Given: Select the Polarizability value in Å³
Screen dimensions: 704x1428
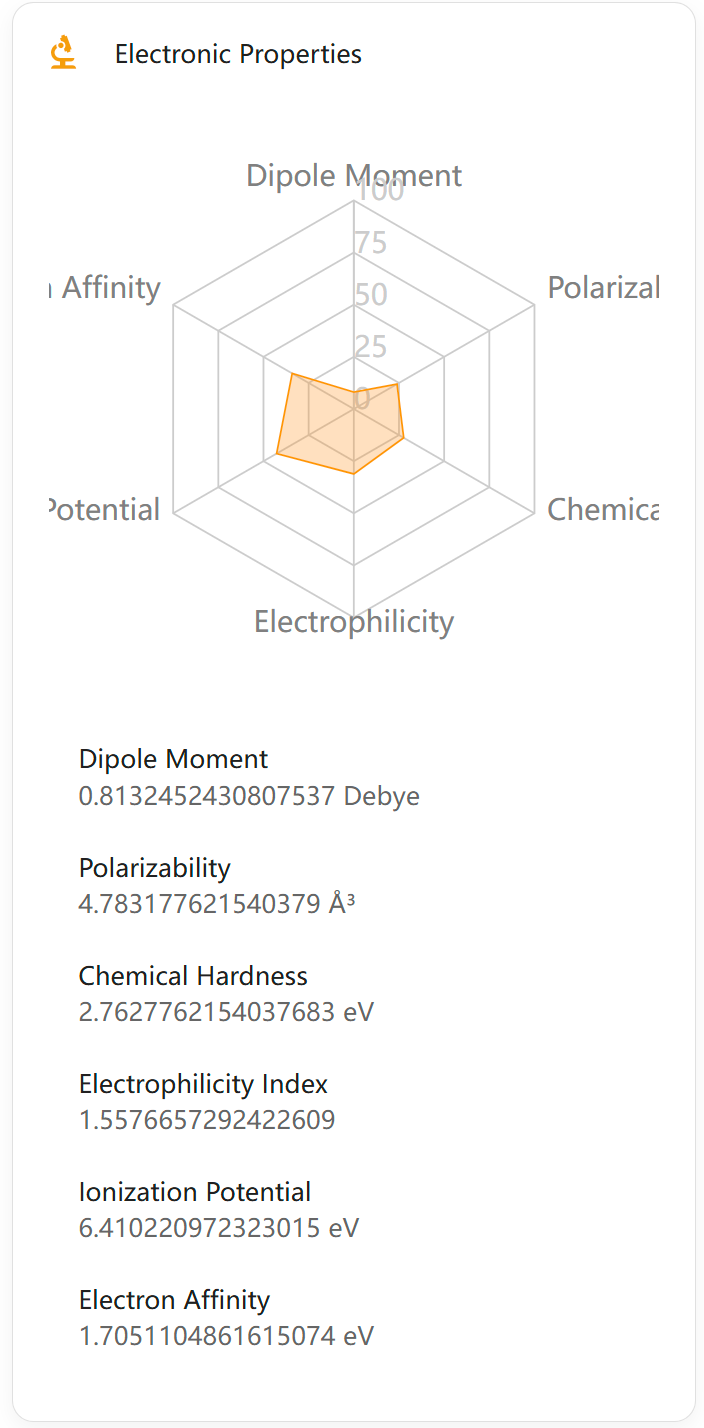Looking at the screenshot, I should (x=217, y=904).
